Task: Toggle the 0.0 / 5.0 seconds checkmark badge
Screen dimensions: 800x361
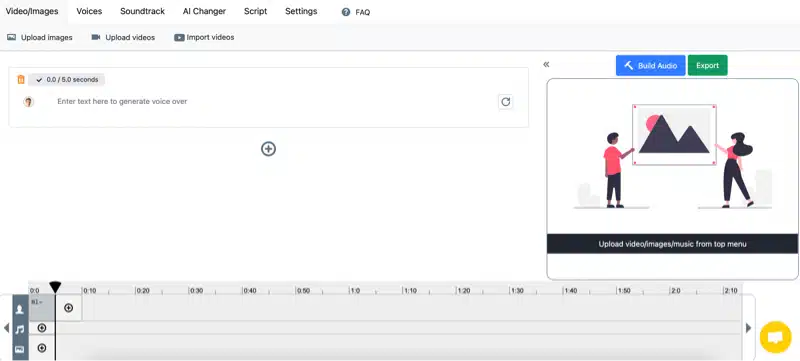Action: tap(66, 80)
